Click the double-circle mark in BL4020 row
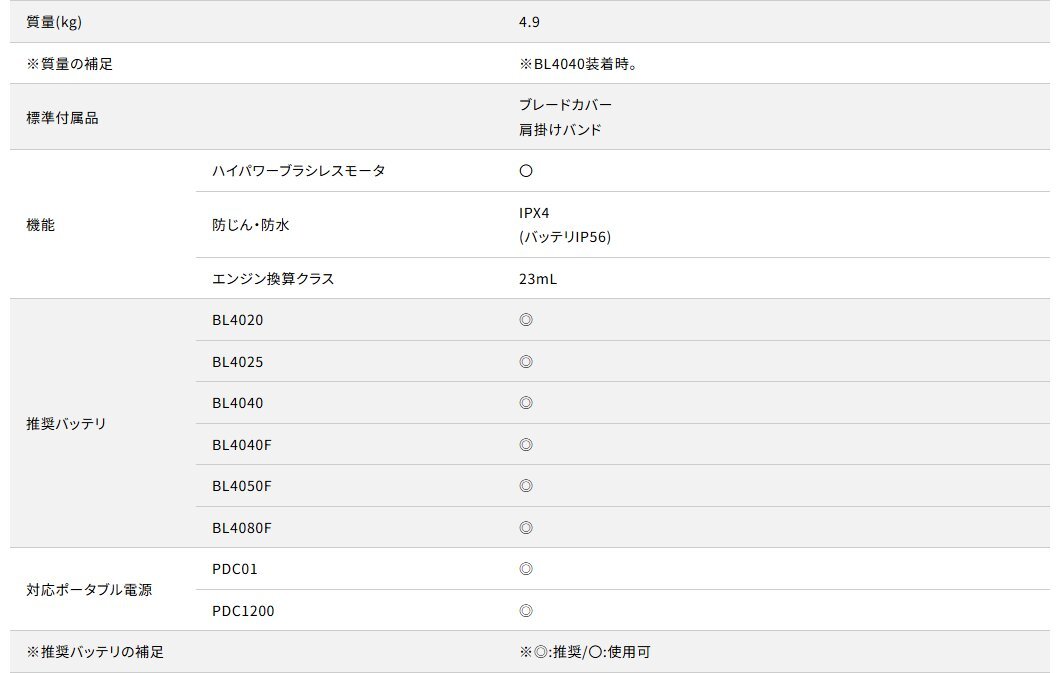 click(526, 320)
